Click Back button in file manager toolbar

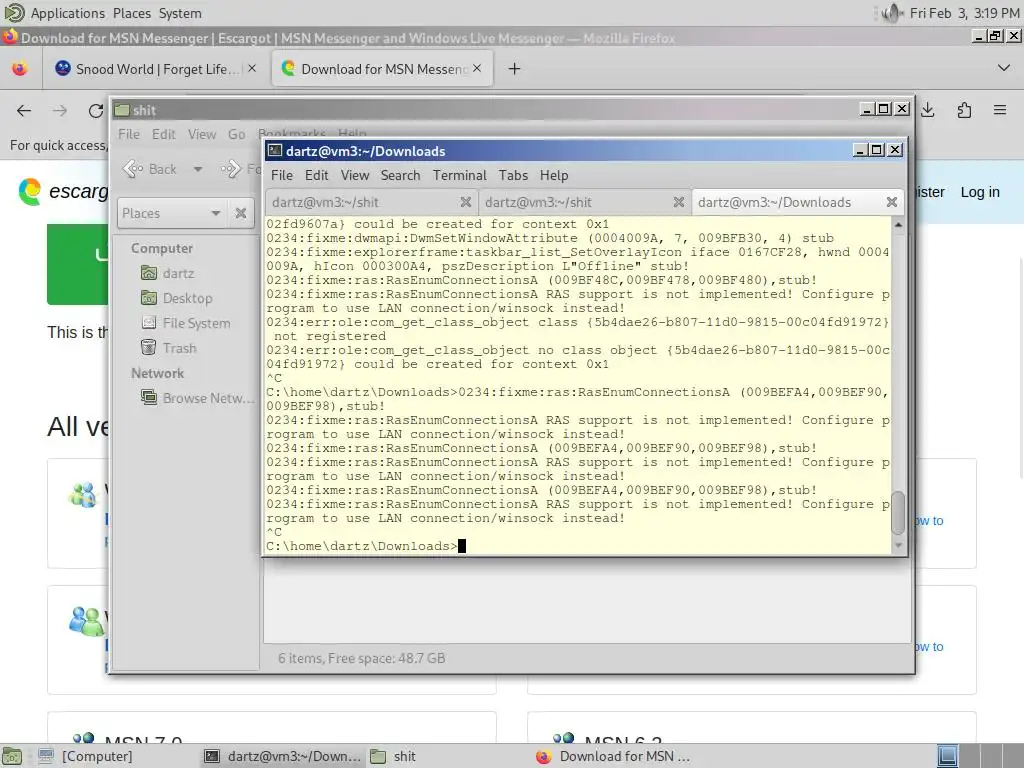pos(150,169)
